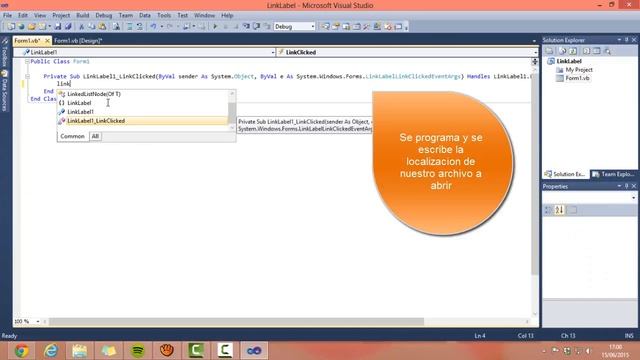This screenshot has height=360, width=640.
Task: Open the File menu
Action: tap(7, 16)
